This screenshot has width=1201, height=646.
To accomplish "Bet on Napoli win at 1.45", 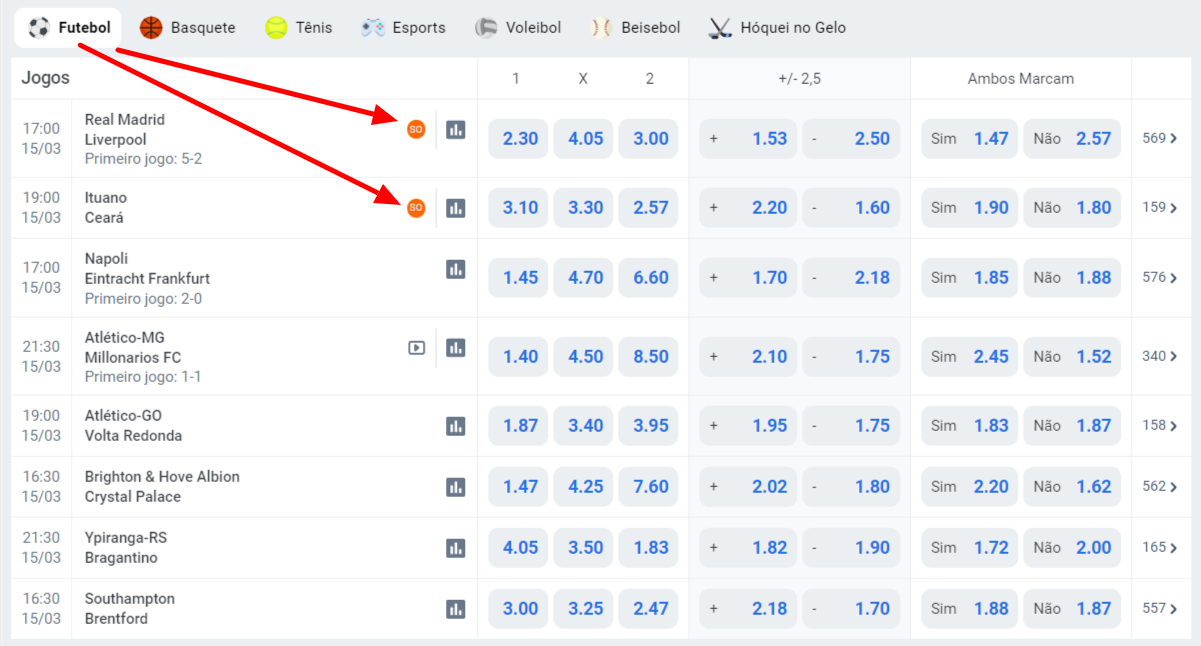I will 519,278.
